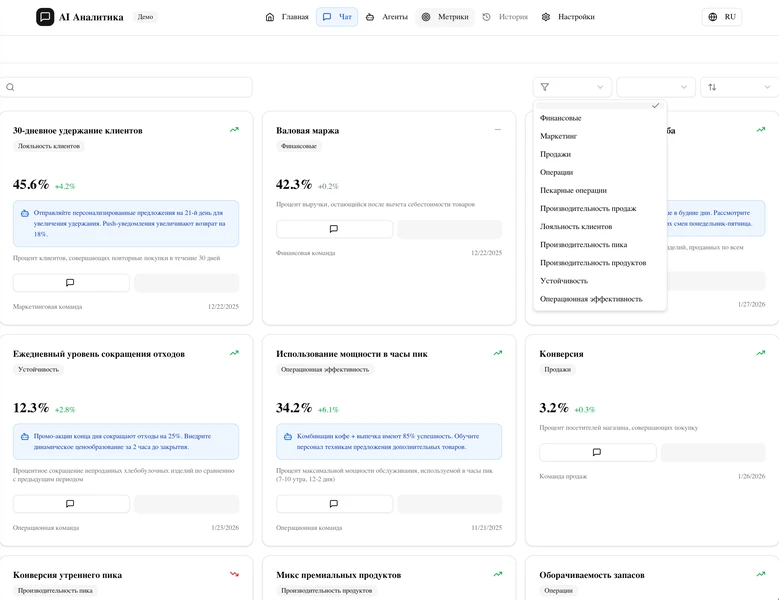Screen dimensions: 779x600
Task: Click trend icon on Микс премиальных продуктов
Action: point(497,574)
